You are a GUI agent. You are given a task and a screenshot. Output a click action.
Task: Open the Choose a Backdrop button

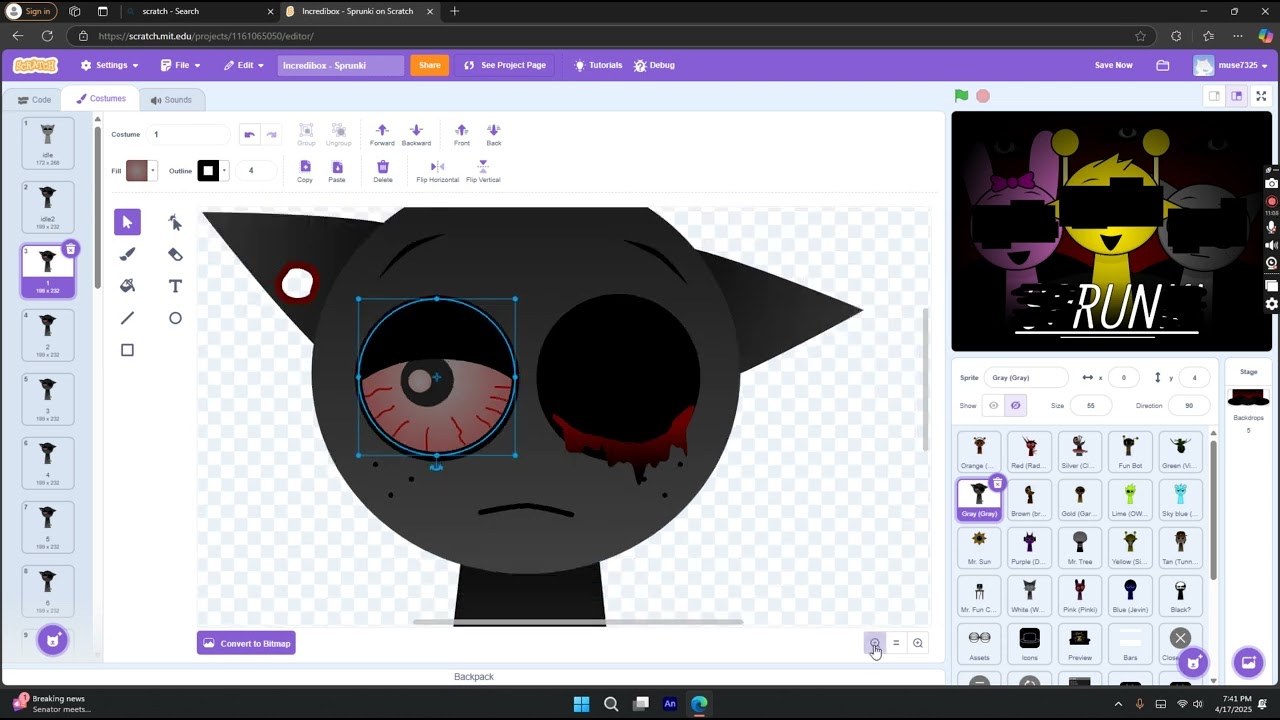point(1248,662)
